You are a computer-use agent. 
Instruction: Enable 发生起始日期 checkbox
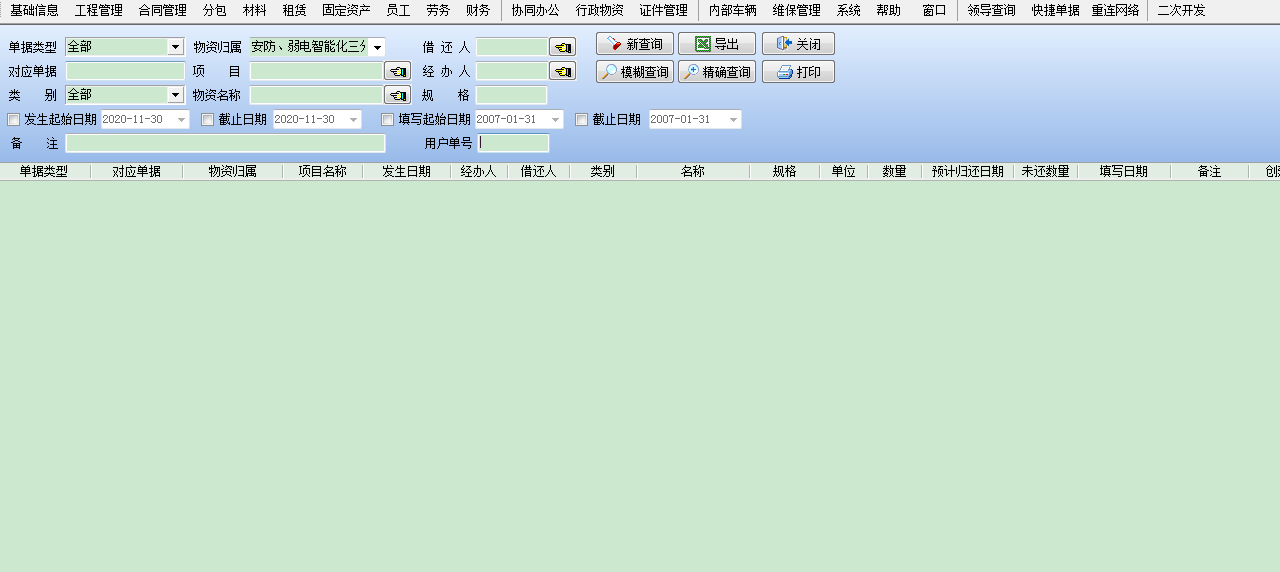click(14, 120)
